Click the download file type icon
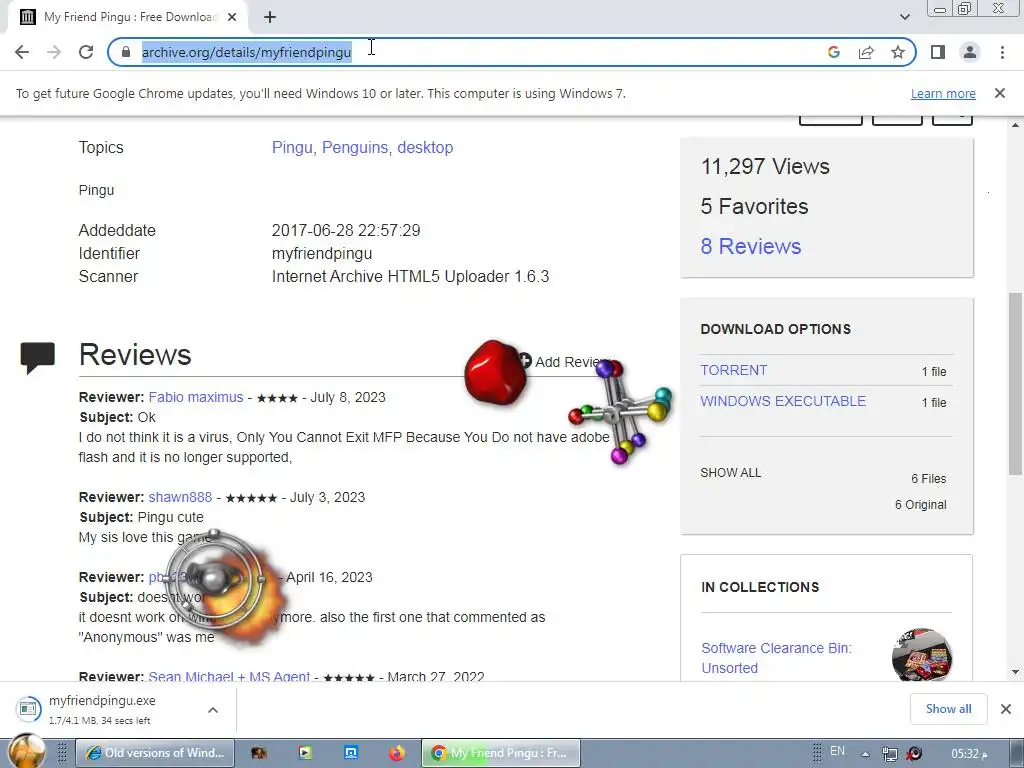Screen dimensions: 1024x768 (x=28, y=709)
